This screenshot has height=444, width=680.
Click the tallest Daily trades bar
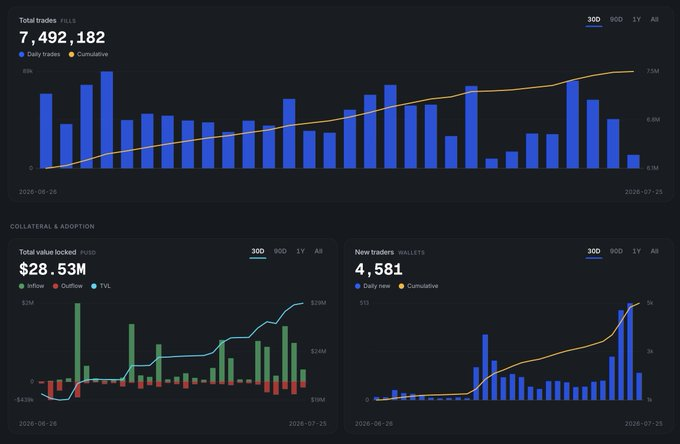(x=107, y=120)
